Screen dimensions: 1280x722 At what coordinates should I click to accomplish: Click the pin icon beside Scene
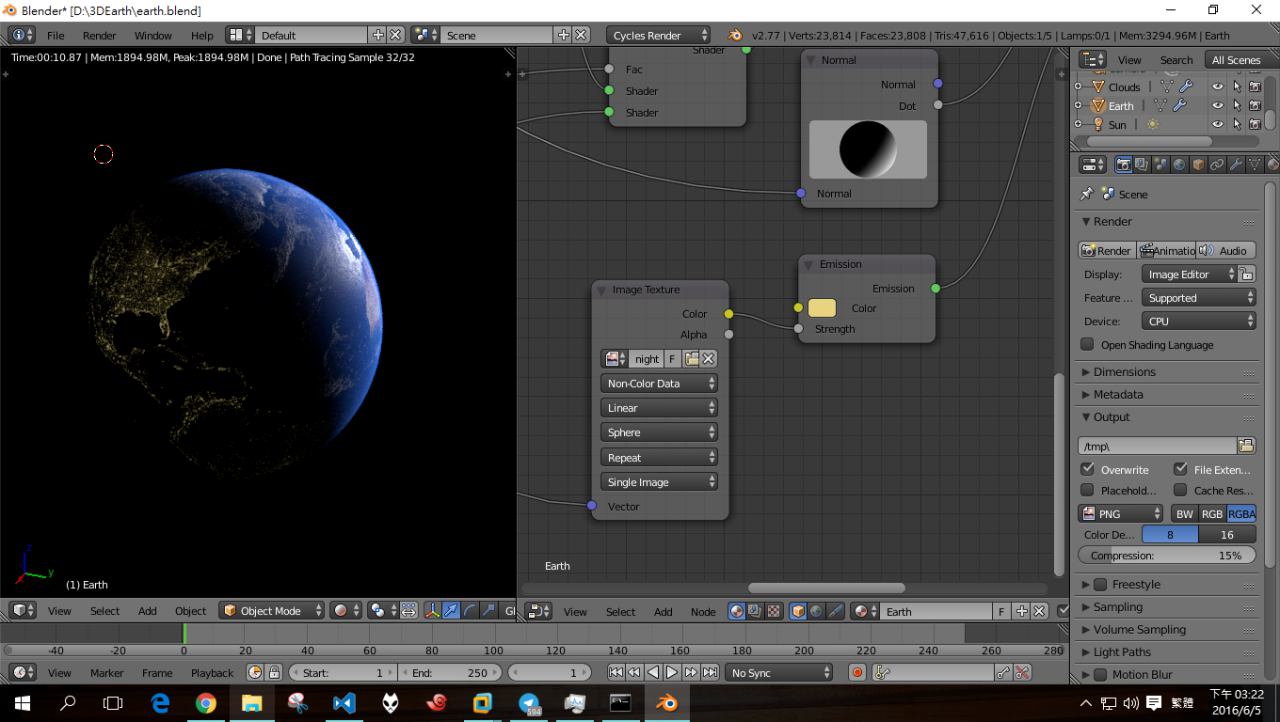[1087, 194]
